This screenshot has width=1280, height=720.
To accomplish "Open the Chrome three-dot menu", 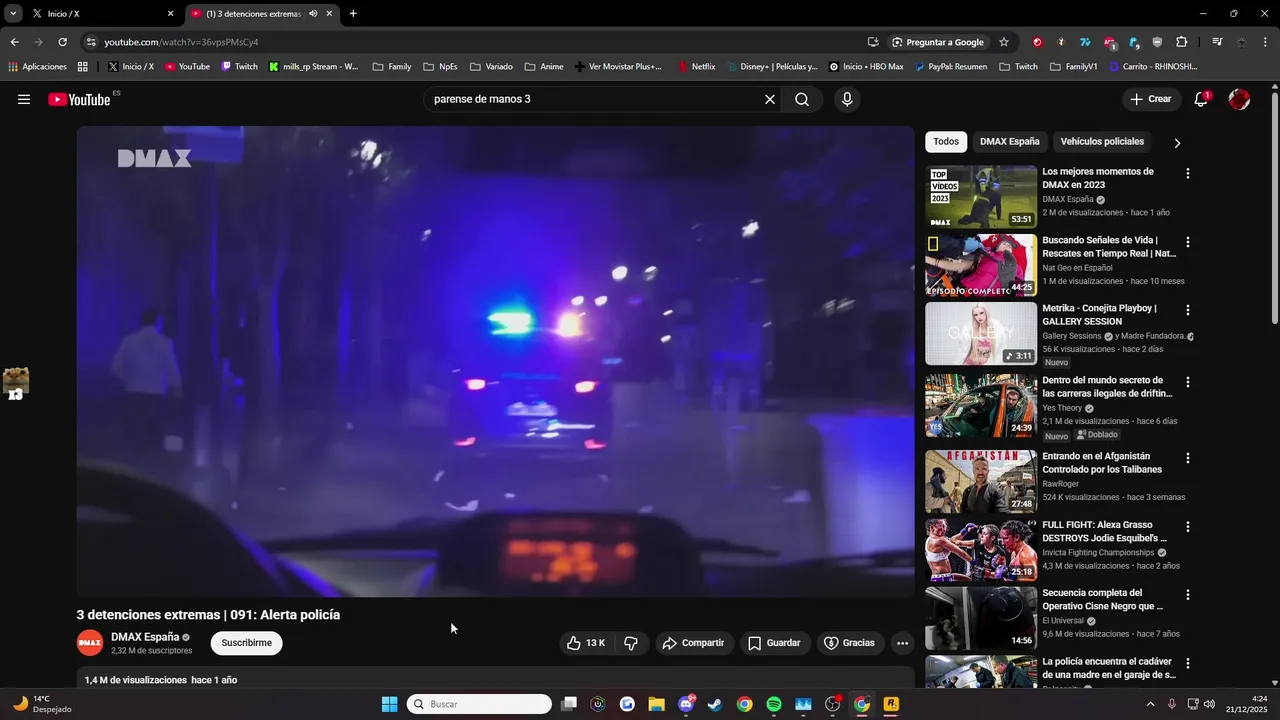I will (x=1267, y=42).
